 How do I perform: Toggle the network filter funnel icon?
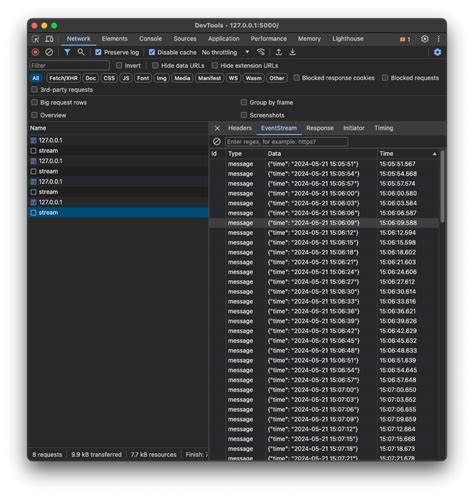(67, 52)
